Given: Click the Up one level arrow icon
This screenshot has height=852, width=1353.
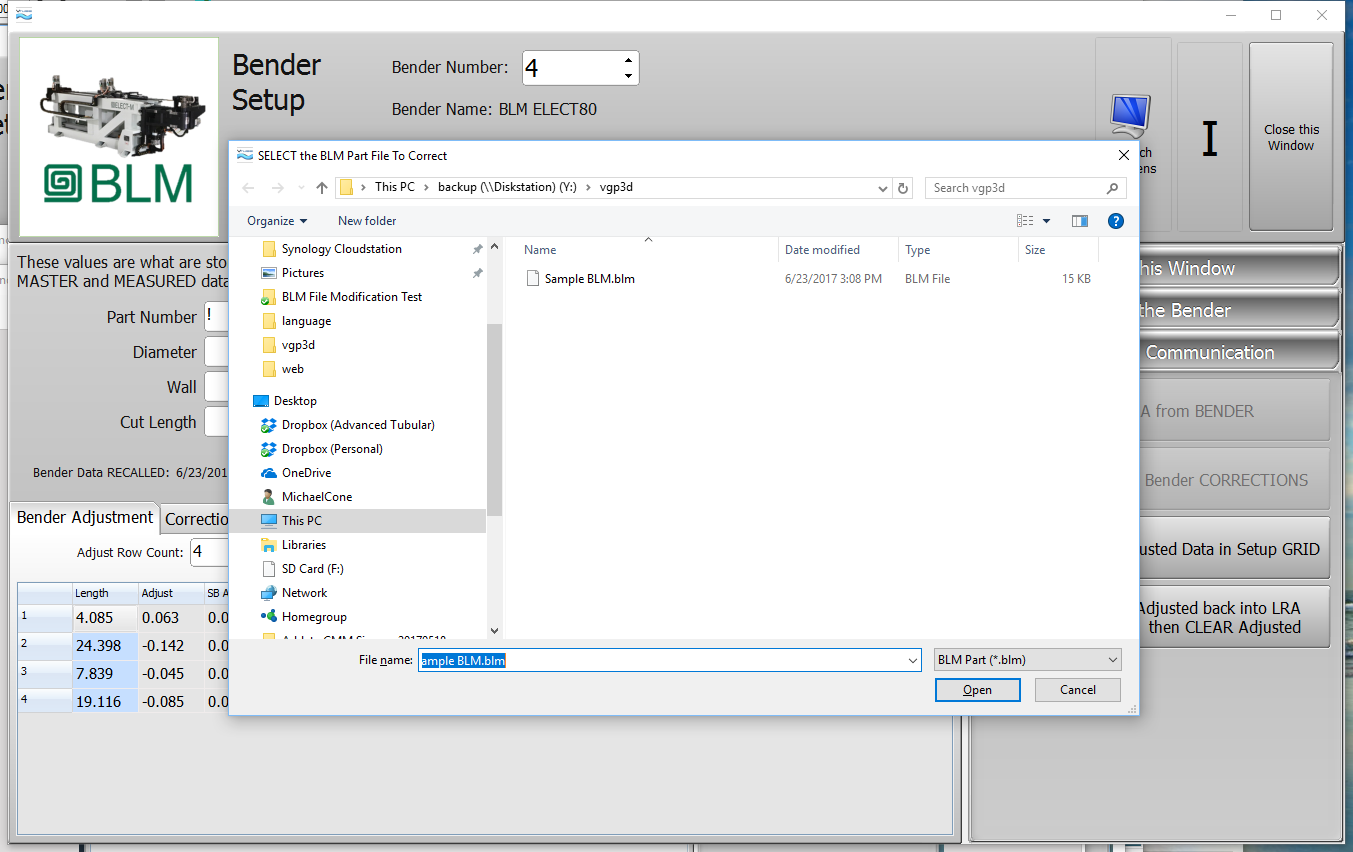Looking at the screenshot, I should (x=322, y=188).
